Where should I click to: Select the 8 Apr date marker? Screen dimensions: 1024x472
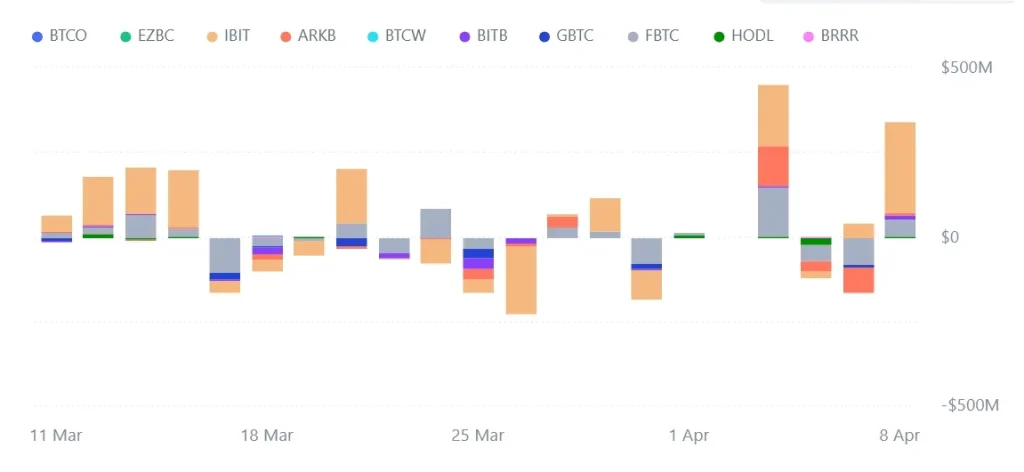pos(899,435)
